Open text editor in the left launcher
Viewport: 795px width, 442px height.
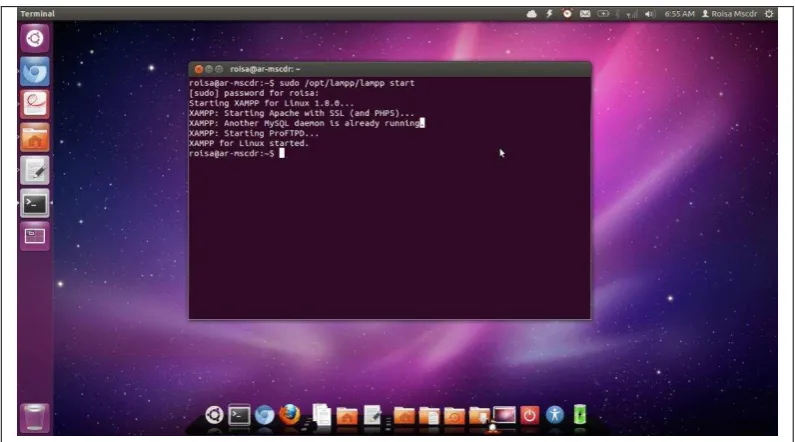pos(34,171)
